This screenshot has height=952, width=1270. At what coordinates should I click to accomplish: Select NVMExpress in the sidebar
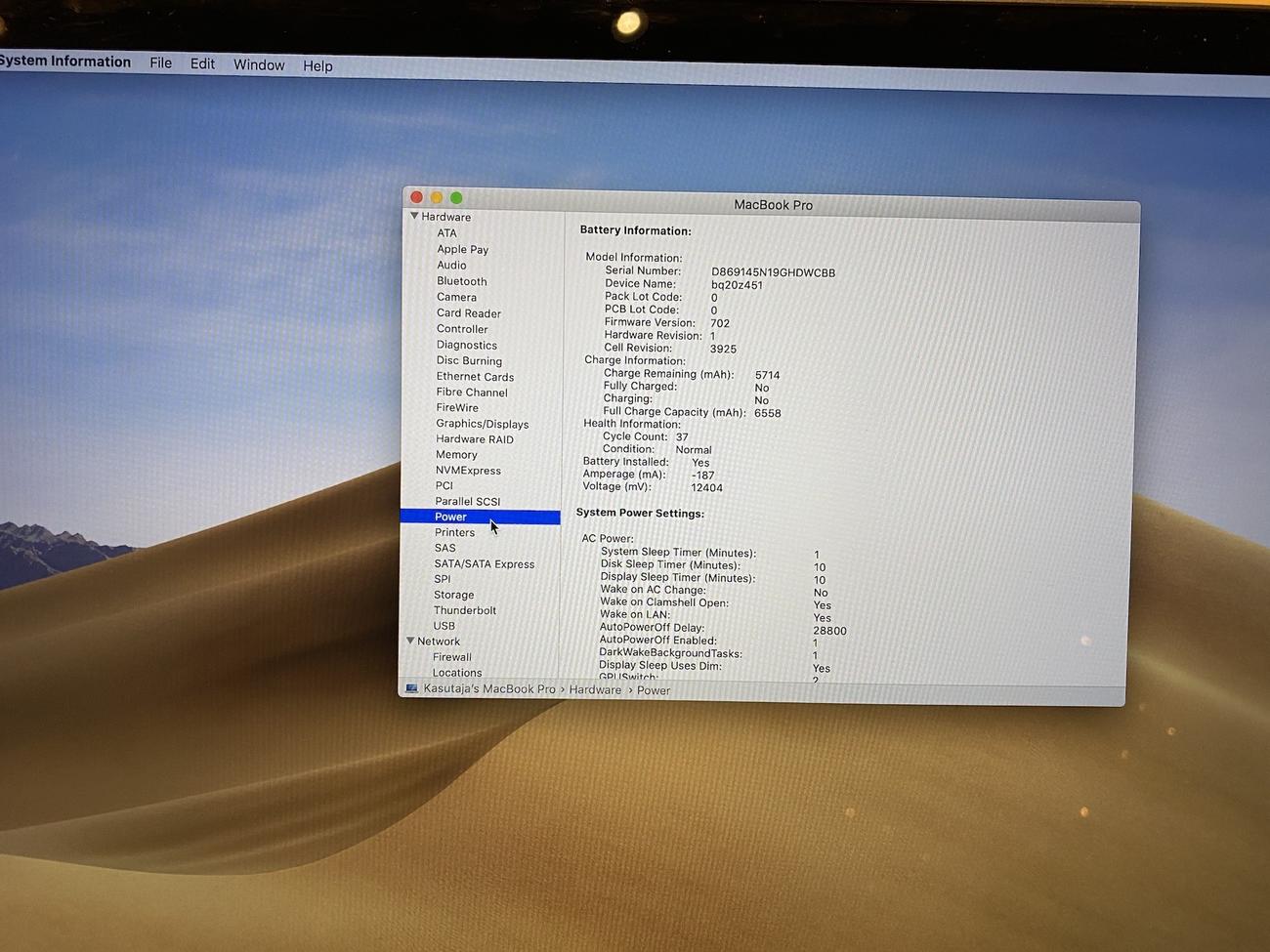tap(468, 471)
